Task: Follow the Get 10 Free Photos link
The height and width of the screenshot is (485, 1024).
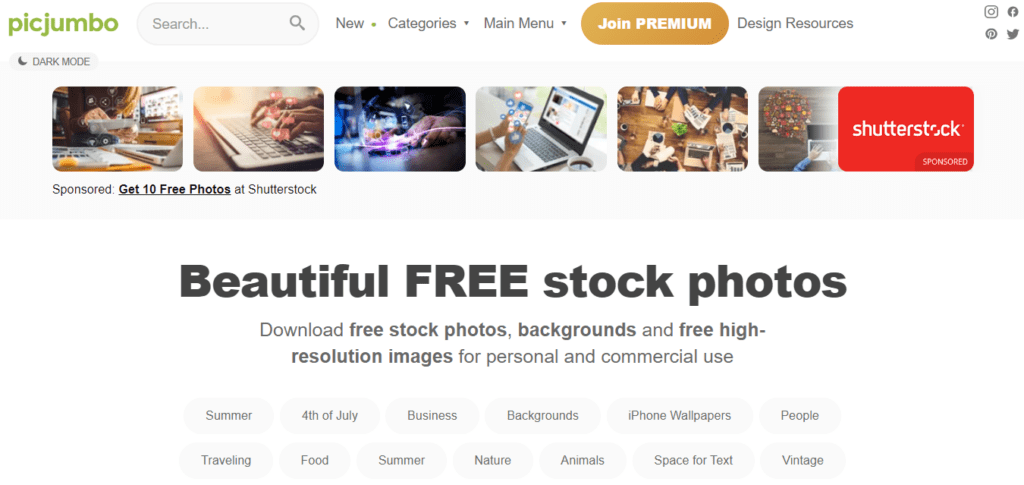Action: [174, 190]
